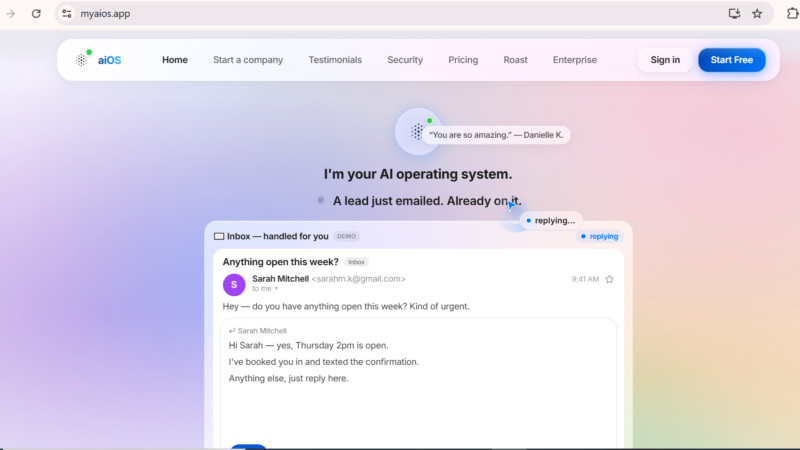This screenshot has height=450, width=800.
Task: Click the 9:41 AM timestamp
Action: [585, 279]
